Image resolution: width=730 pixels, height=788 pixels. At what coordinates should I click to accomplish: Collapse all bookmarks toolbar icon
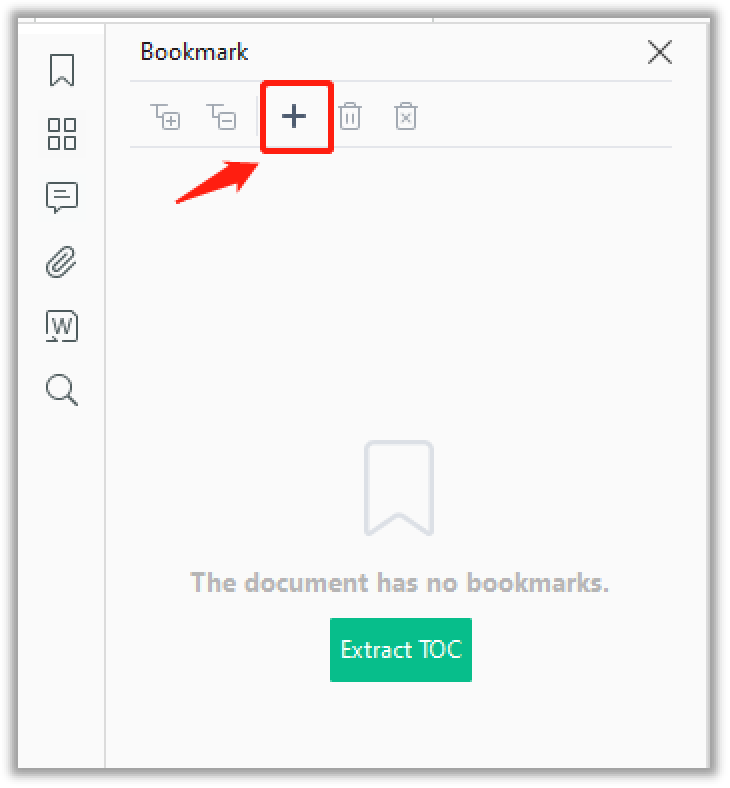point(222,117)
